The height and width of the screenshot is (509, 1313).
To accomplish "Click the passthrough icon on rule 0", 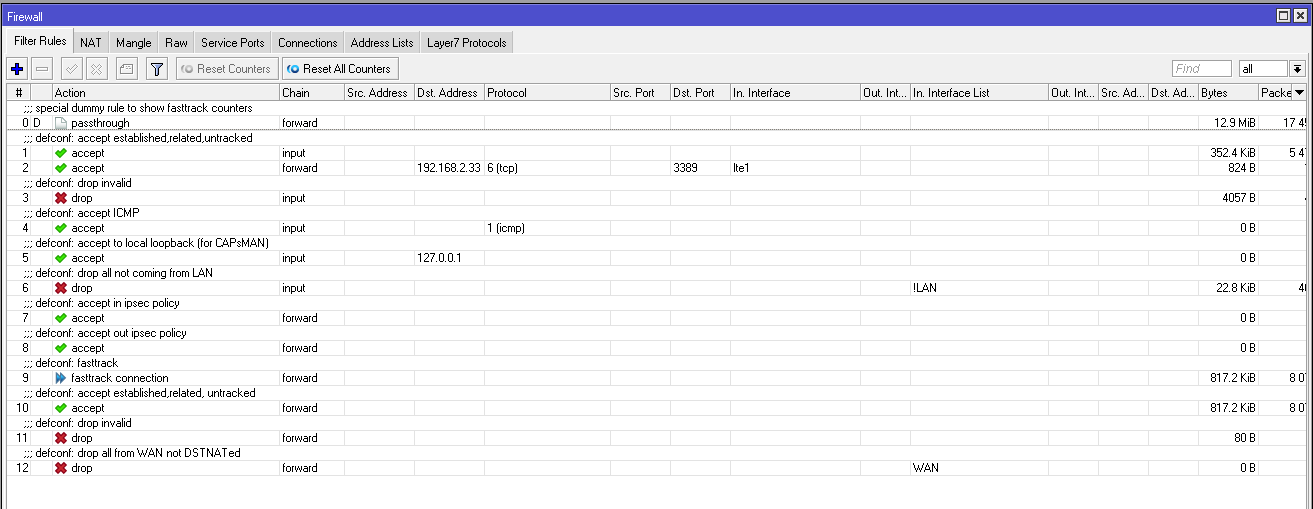I will [61, 123].
